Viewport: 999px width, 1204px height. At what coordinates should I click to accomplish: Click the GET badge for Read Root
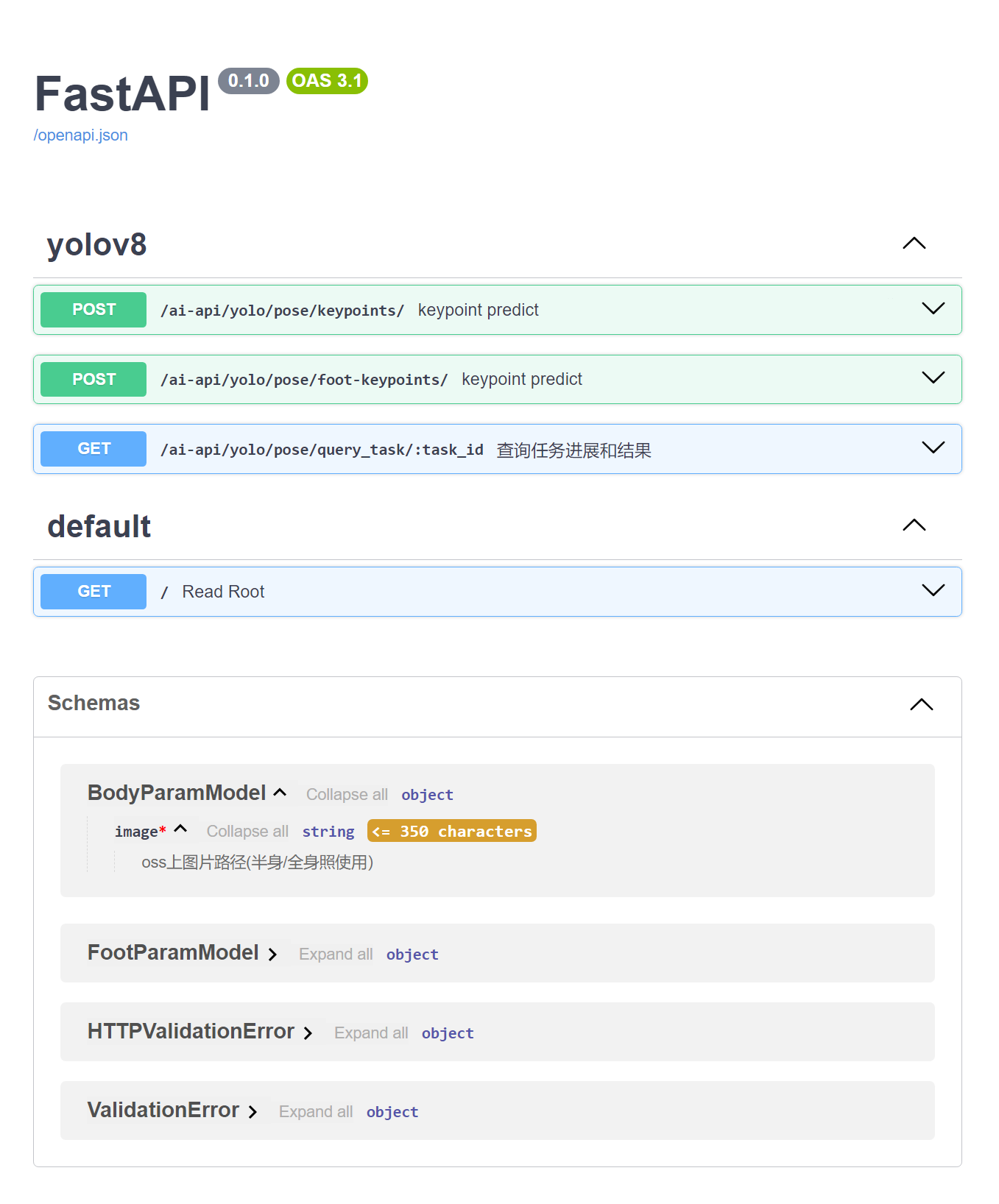pos(93,592)
